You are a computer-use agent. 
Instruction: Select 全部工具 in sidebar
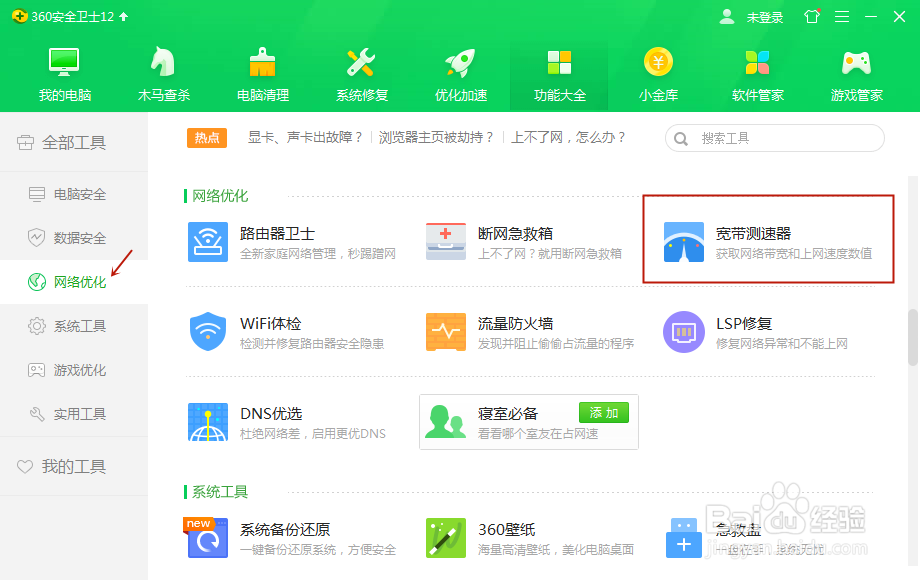74,143
